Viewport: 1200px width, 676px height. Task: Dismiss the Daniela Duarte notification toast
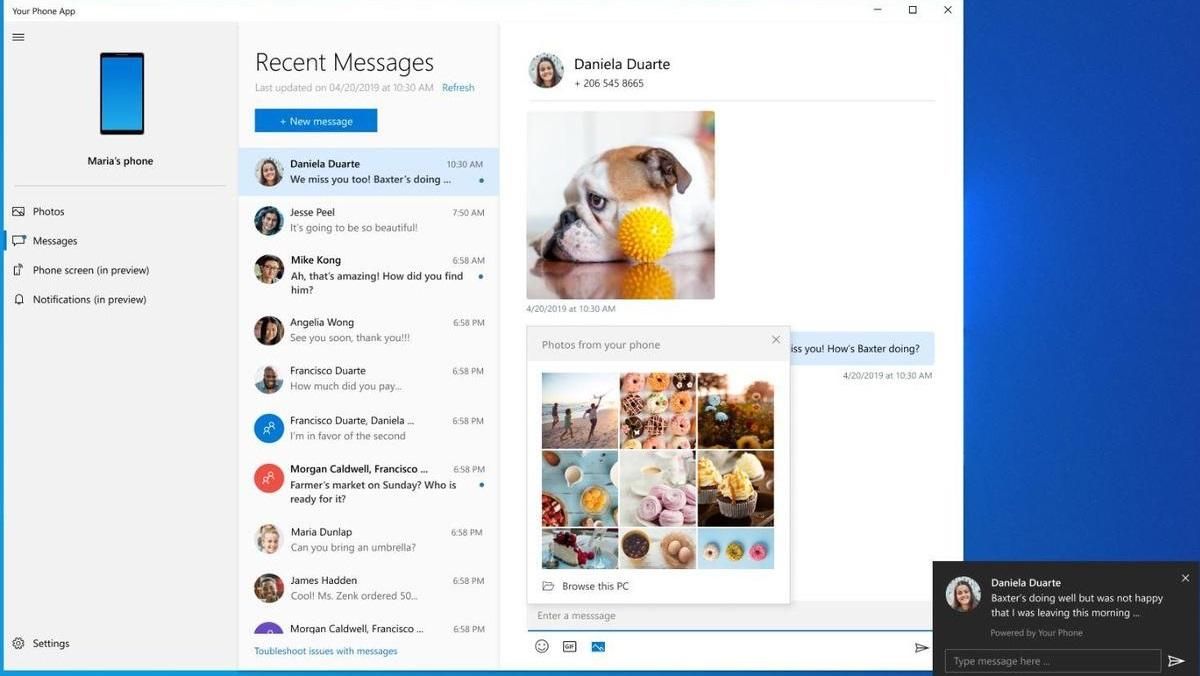[x=1185, y=578]
